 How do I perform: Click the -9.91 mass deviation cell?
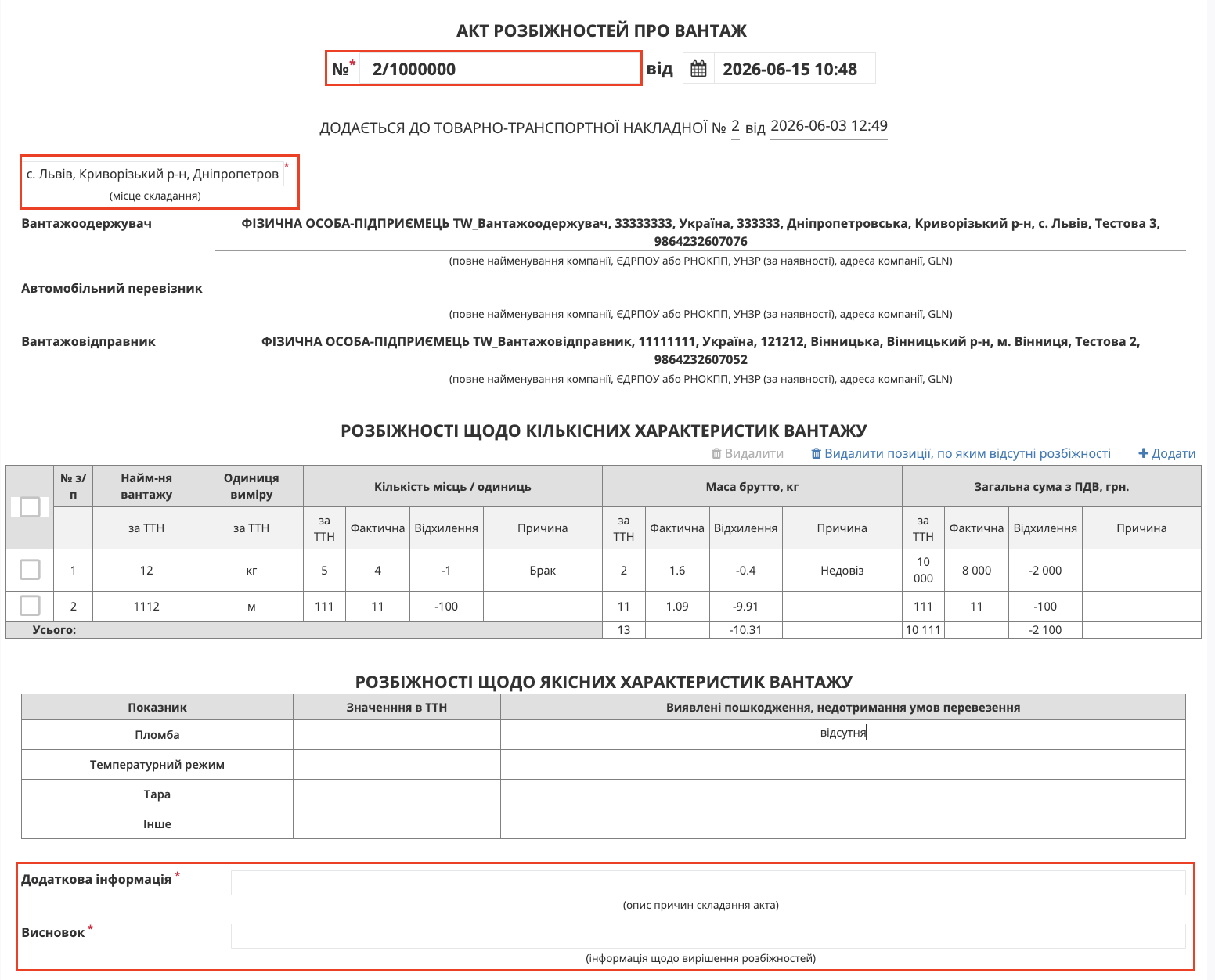click(x=745, y=607)
